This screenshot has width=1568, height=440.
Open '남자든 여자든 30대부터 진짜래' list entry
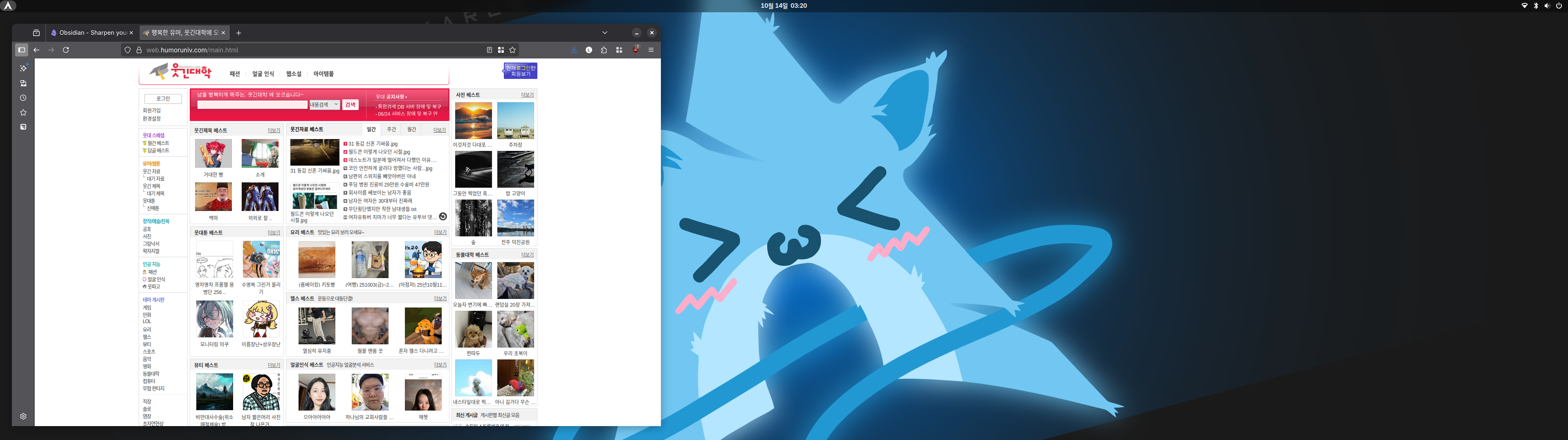(380, 201)
